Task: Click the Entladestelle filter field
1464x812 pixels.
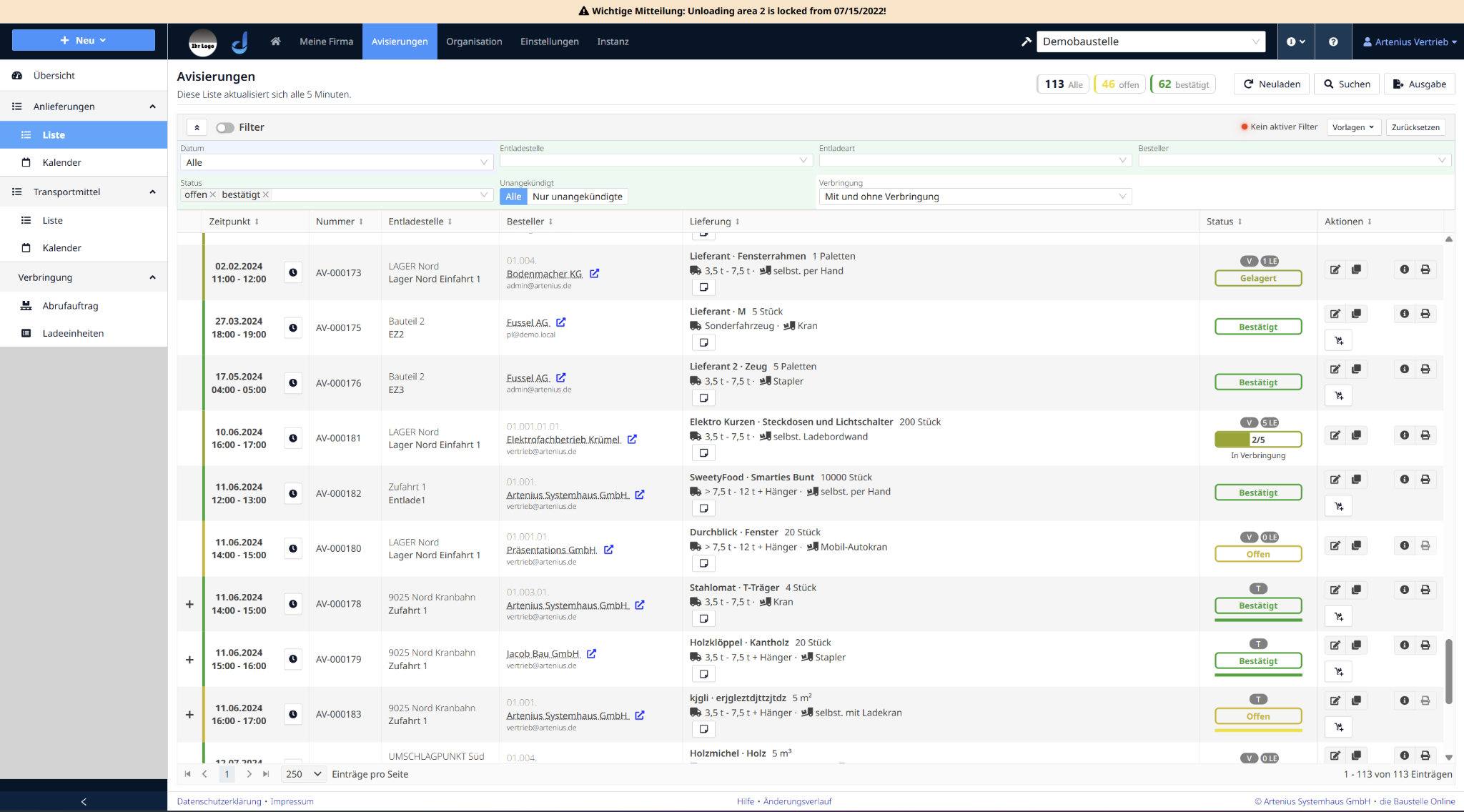Action: point(655,161)
